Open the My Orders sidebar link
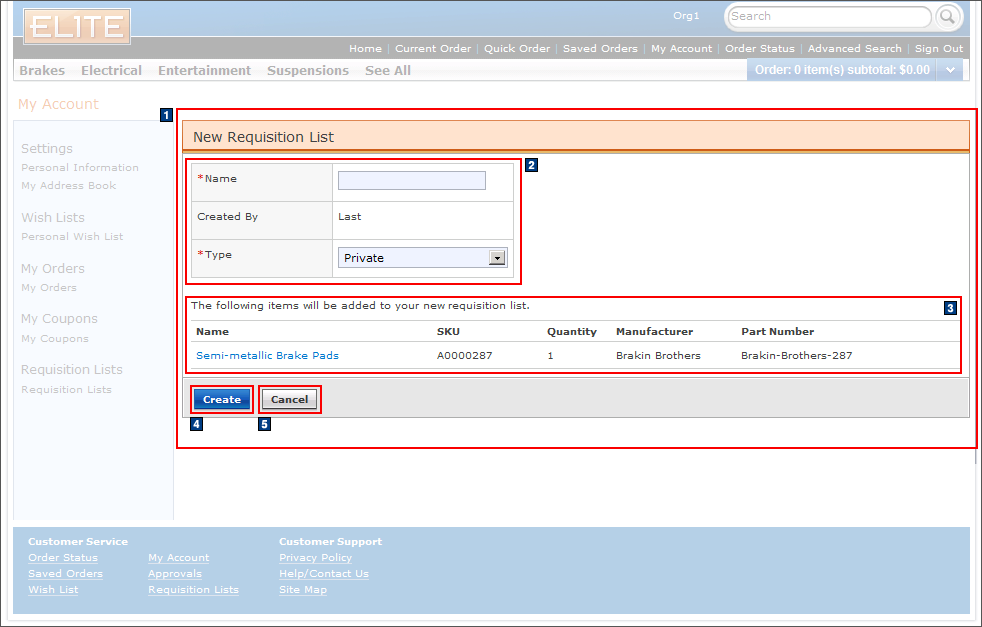982x627 pixels. 49,288
